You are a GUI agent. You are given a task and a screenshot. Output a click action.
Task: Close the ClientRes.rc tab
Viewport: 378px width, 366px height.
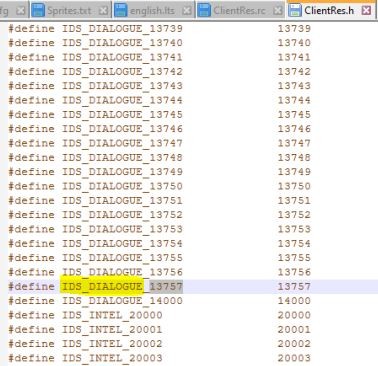[277, 11]
